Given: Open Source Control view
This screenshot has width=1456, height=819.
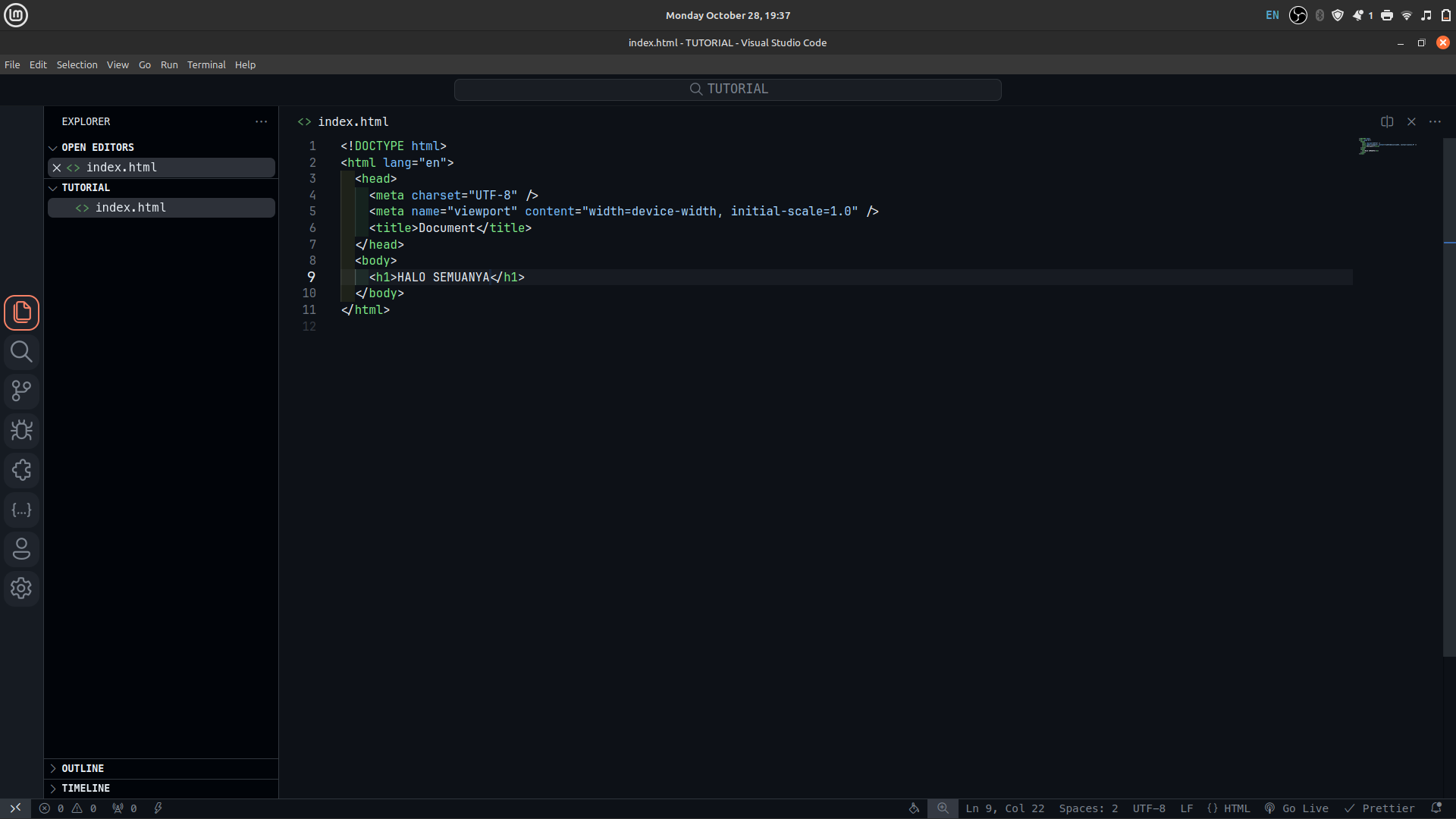Looking at the screenshot, I should (21, 391).
